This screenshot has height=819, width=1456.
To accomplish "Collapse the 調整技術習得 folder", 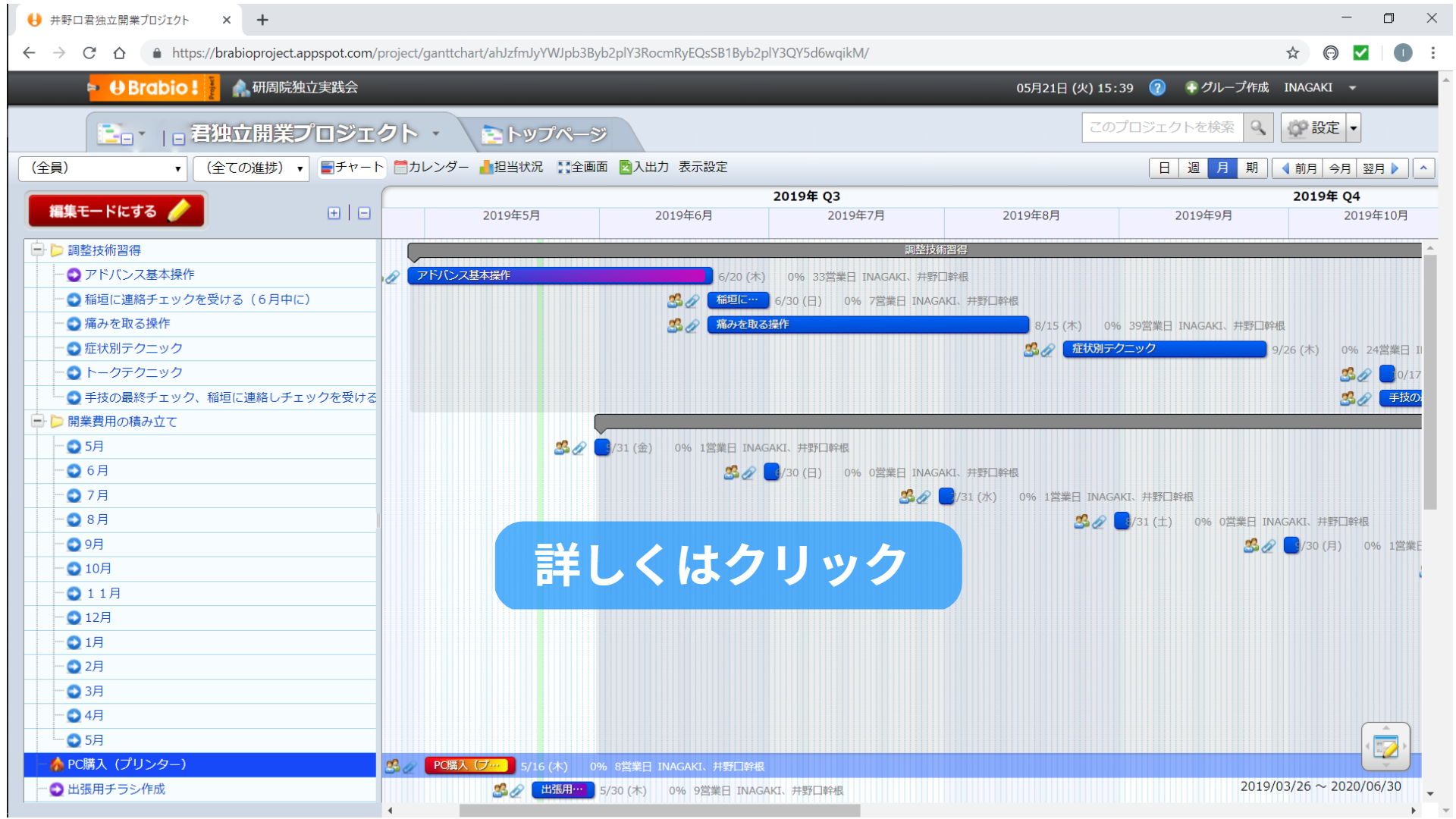I will (36, 249).
